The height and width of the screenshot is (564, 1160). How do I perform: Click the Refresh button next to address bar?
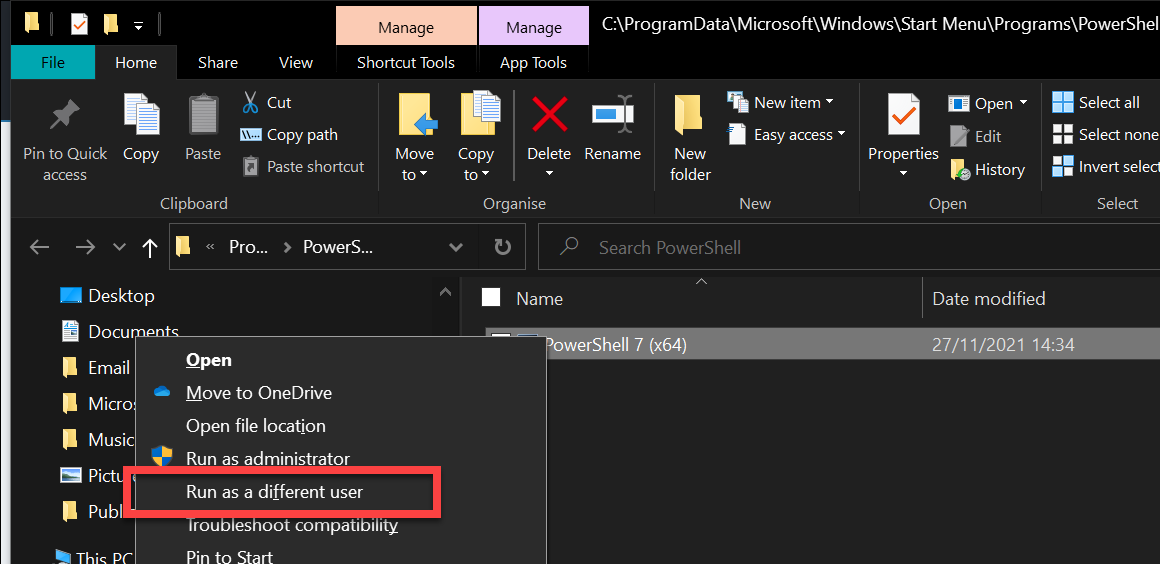502,246
